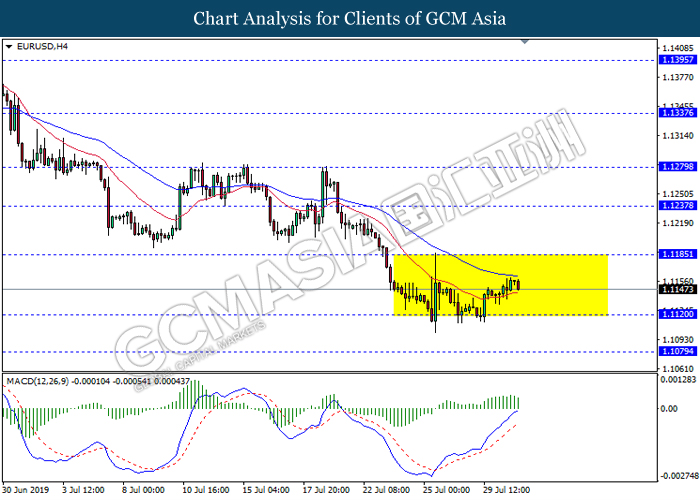The image size is (700, 500).
Task: Click the Chart Analysis for Clients title
Action: point(350,18)
